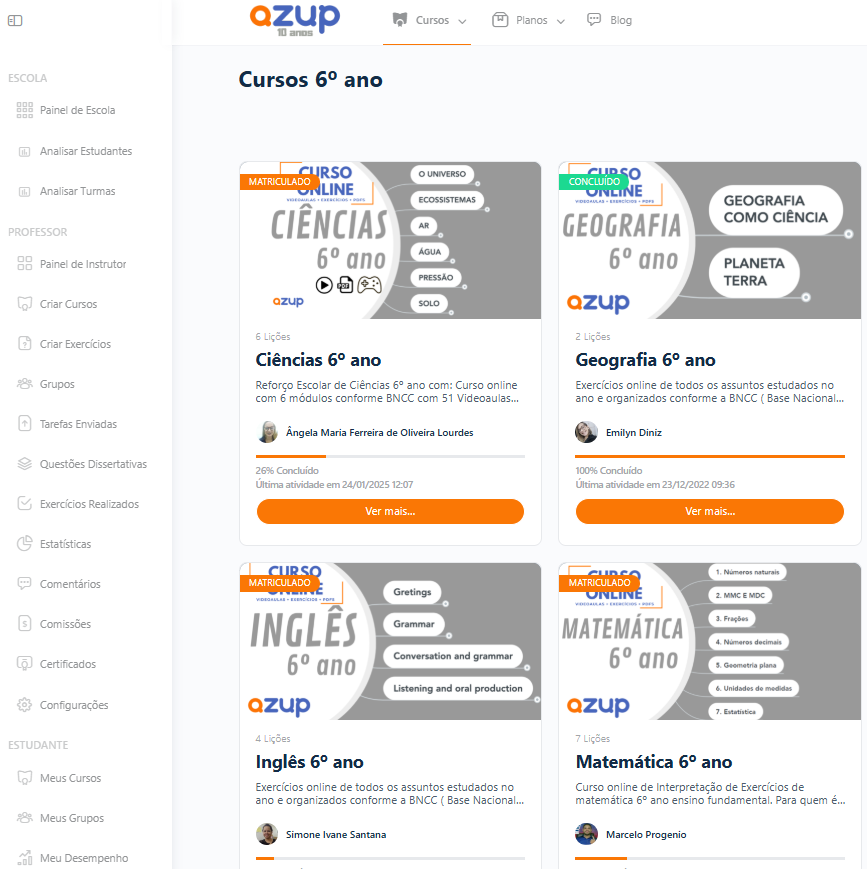Select the Grupos people icon
Image resolution: width=867 pixels, height=869 pixels.
[x=24, y=384]
